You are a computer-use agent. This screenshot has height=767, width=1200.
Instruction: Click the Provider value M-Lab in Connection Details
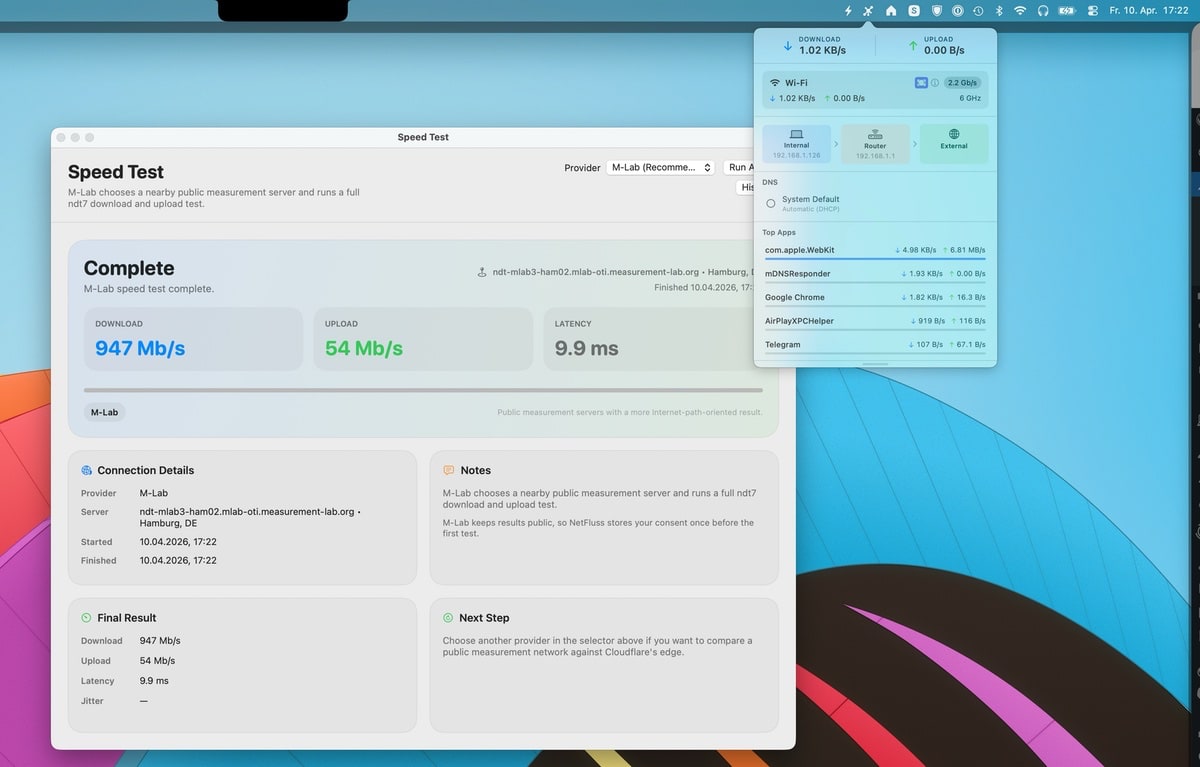154,493
